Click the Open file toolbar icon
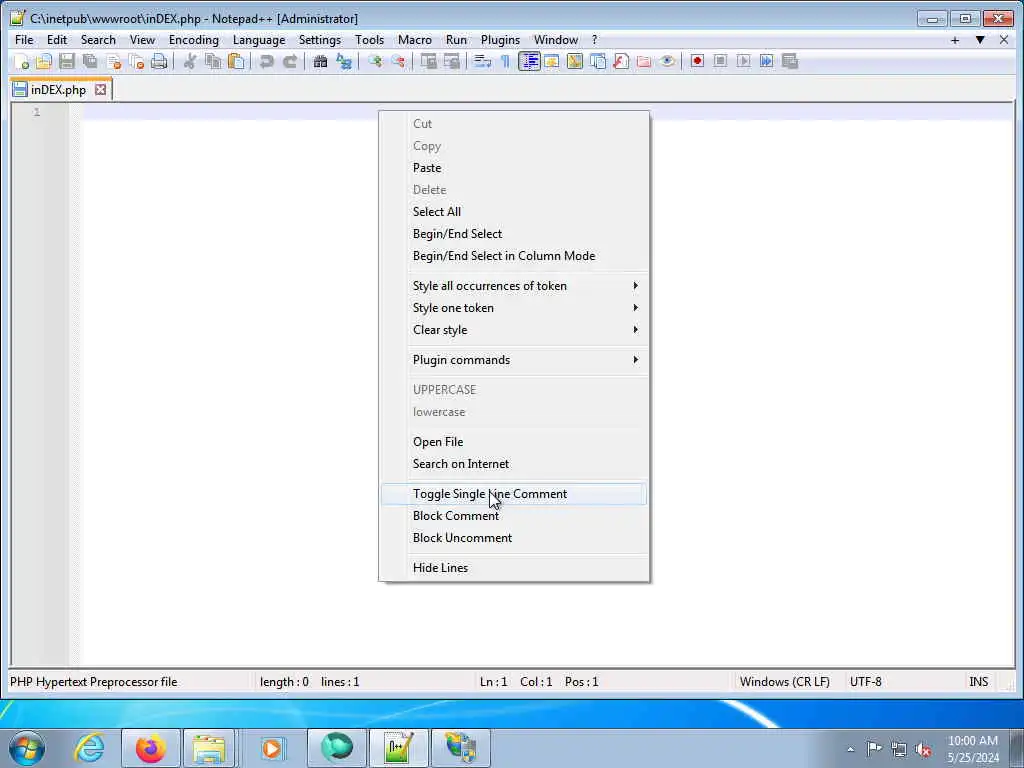This screenshot has height=768, width=1024. (x=44, y=61)
